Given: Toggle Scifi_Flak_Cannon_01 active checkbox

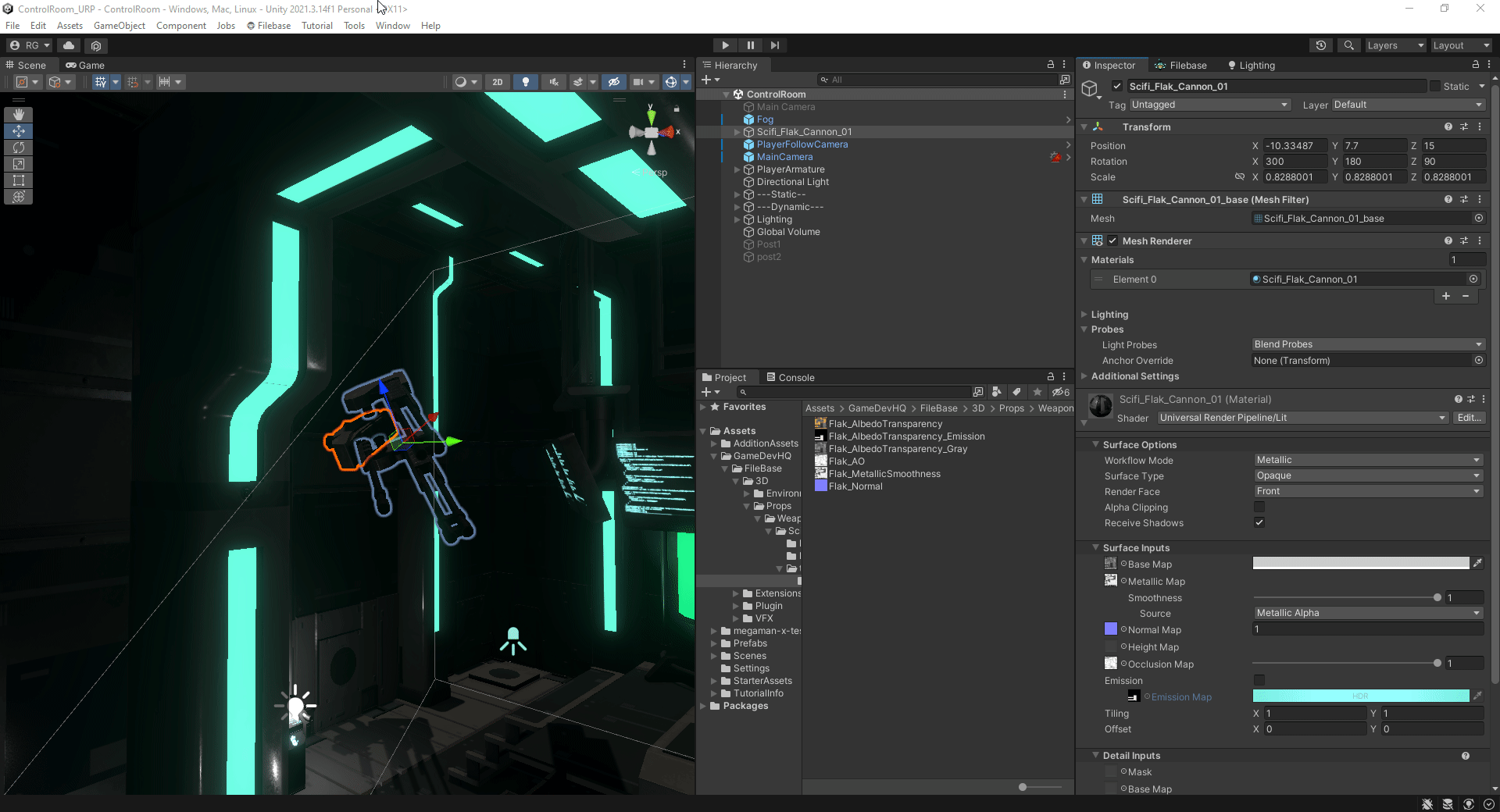Looking at the screenshot, I should (x=1117, y=86).
